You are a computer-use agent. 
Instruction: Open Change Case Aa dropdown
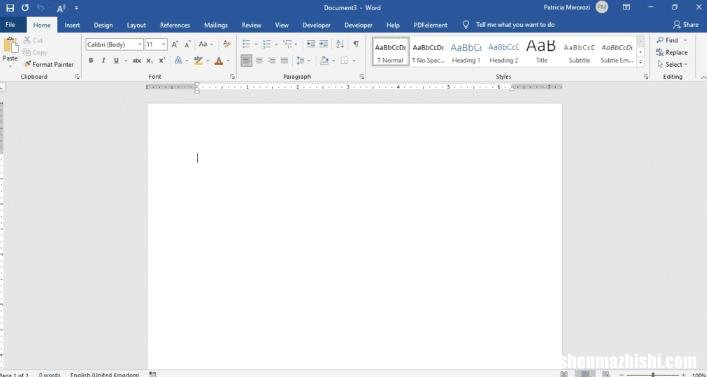click(206, 44)
